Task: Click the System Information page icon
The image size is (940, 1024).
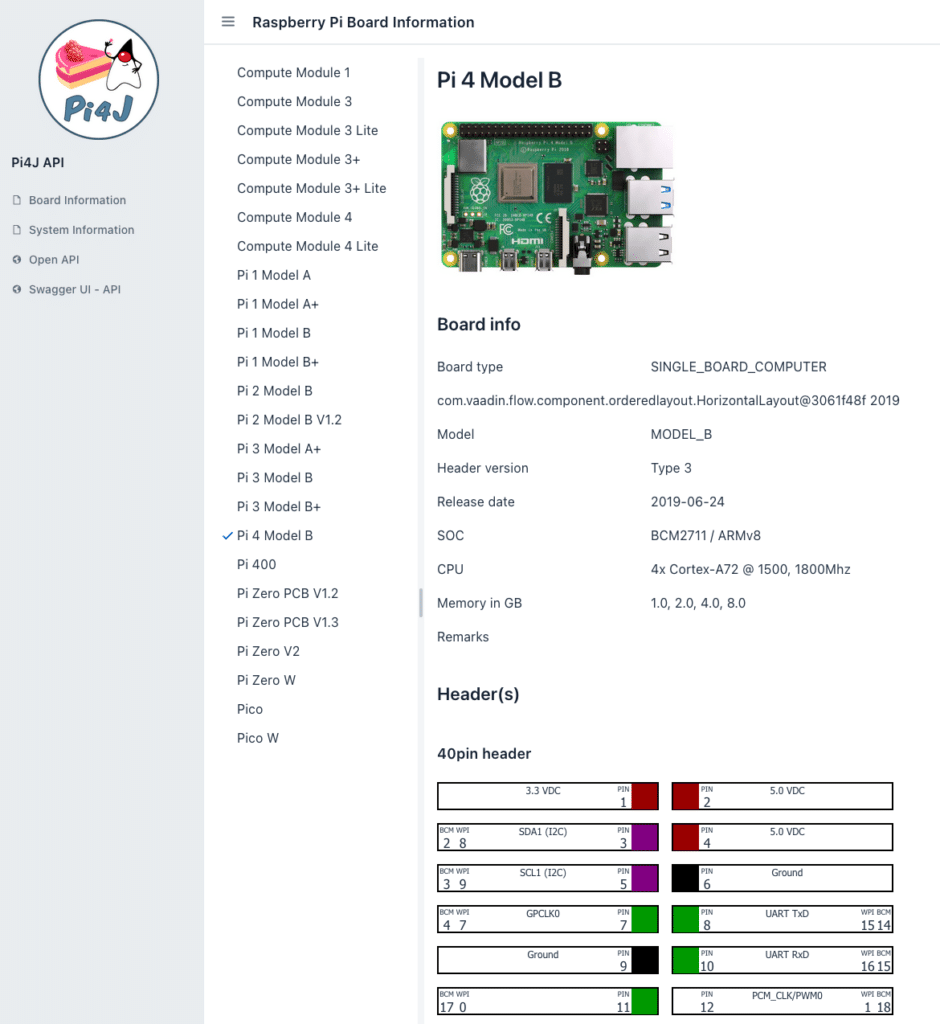Action: (x=17, y=230)
